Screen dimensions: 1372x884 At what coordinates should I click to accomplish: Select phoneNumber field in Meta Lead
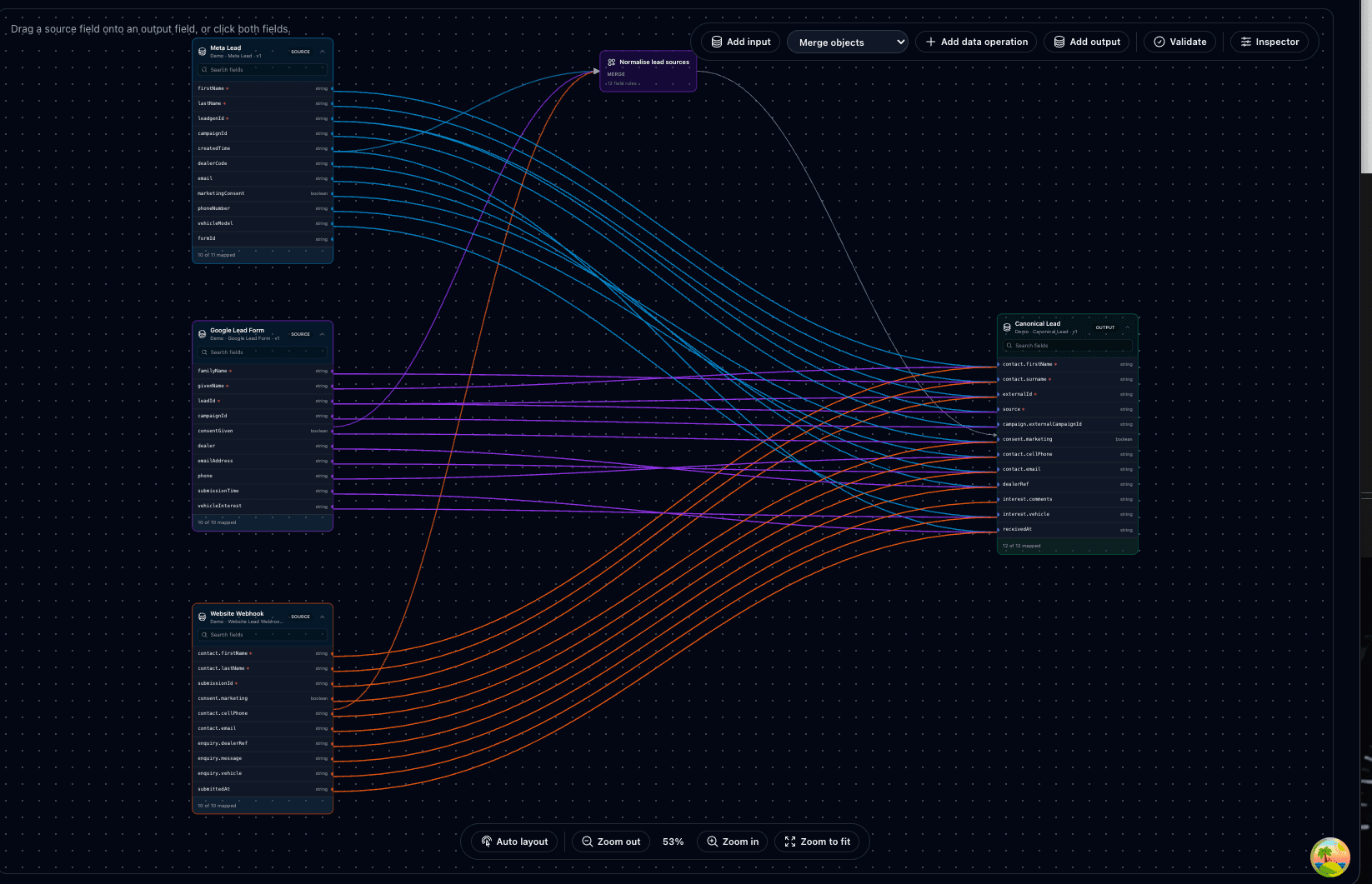(263, 208)
